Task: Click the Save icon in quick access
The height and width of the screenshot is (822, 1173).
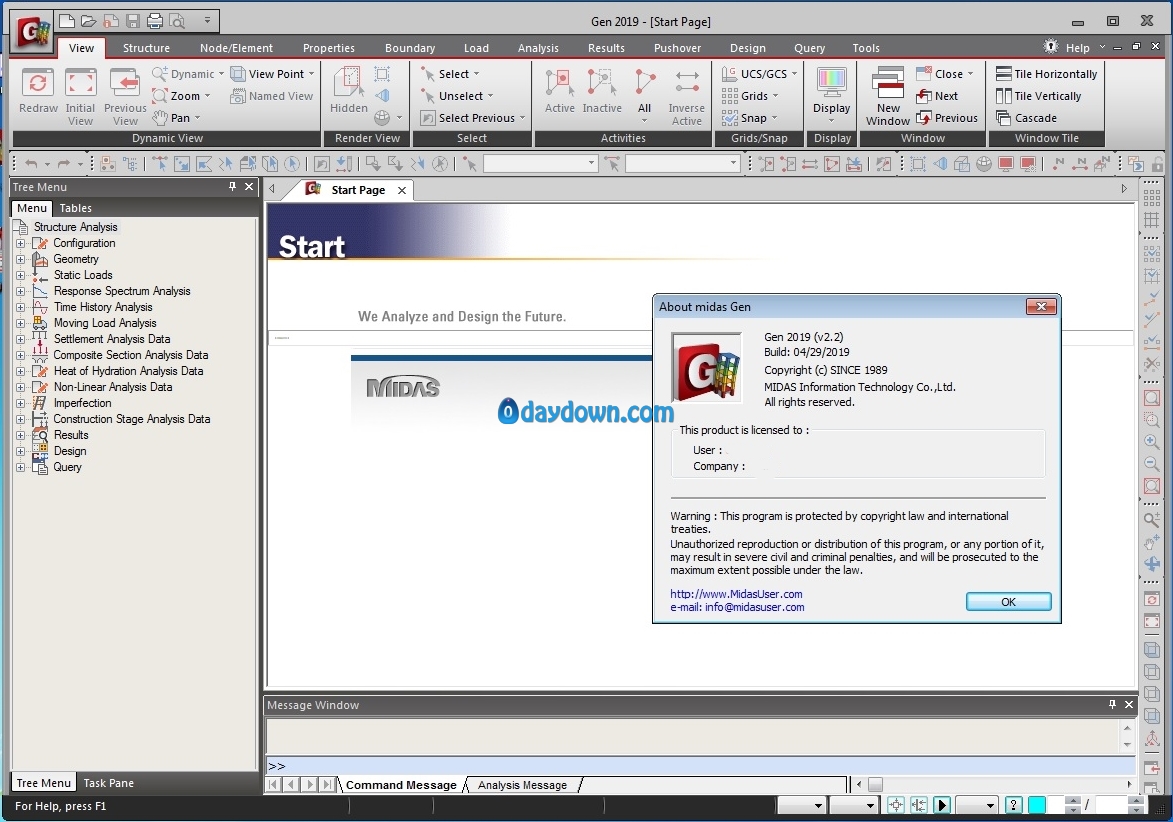Action: click(132, 21)
